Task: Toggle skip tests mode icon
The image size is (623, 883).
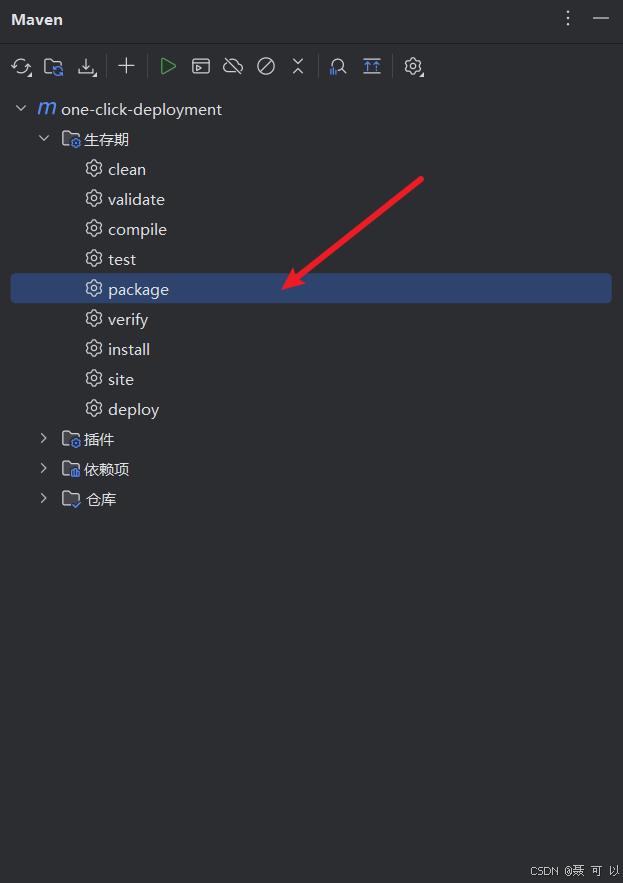Action: pos(266,66)
